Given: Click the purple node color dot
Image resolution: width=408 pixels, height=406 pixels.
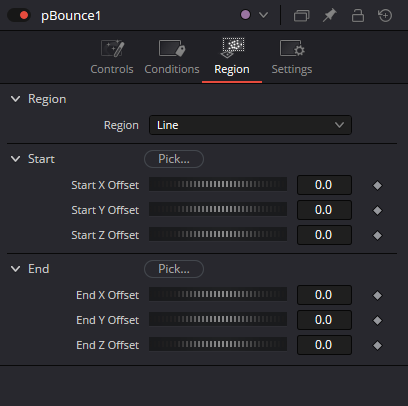Looking at the screenshot, I should coord(245,15).
